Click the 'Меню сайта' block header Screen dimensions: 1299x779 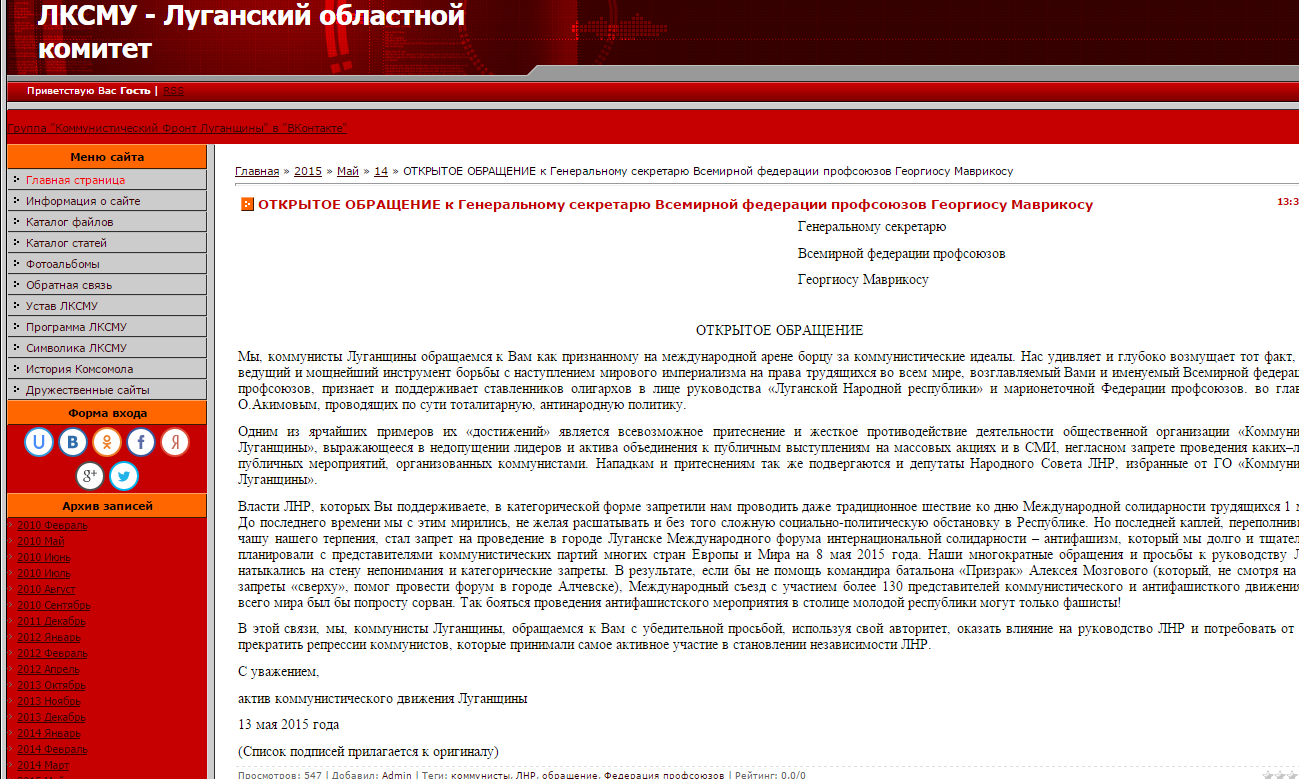[107, 157]
